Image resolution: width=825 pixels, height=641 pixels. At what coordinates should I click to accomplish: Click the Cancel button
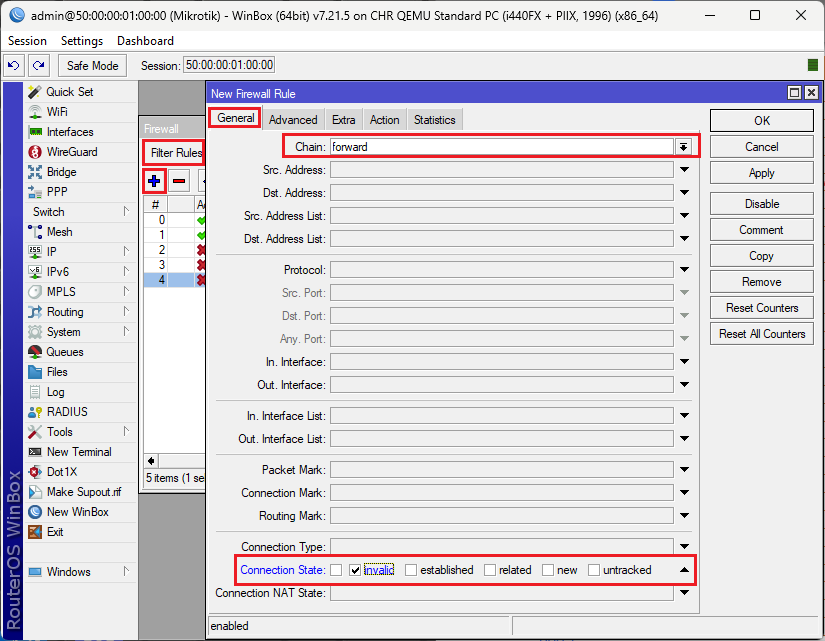762,147
